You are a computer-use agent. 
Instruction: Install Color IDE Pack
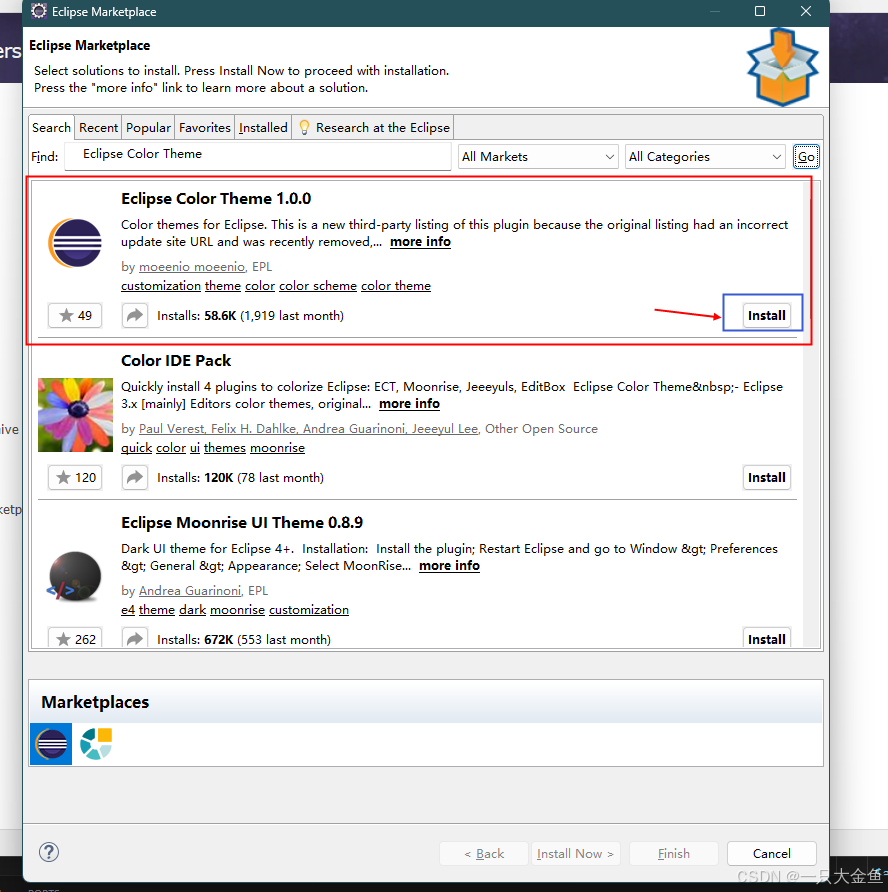pyautogui.click(x=766, y=477)
